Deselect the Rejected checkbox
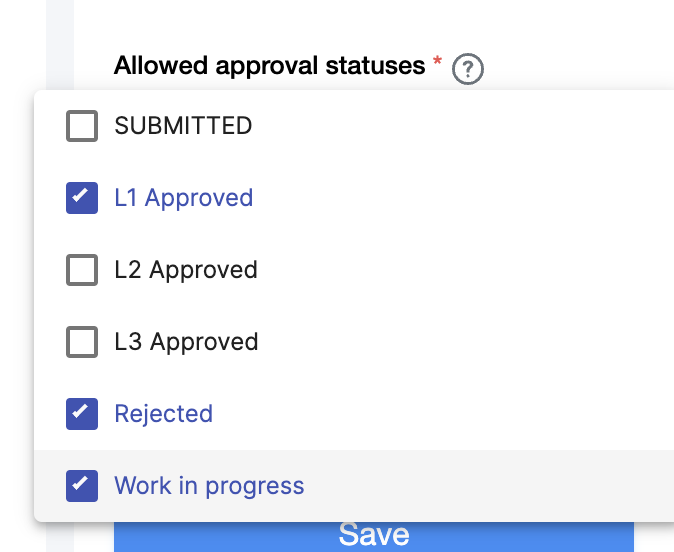Screen dimensions: 674x552 [x=82, y=414]
